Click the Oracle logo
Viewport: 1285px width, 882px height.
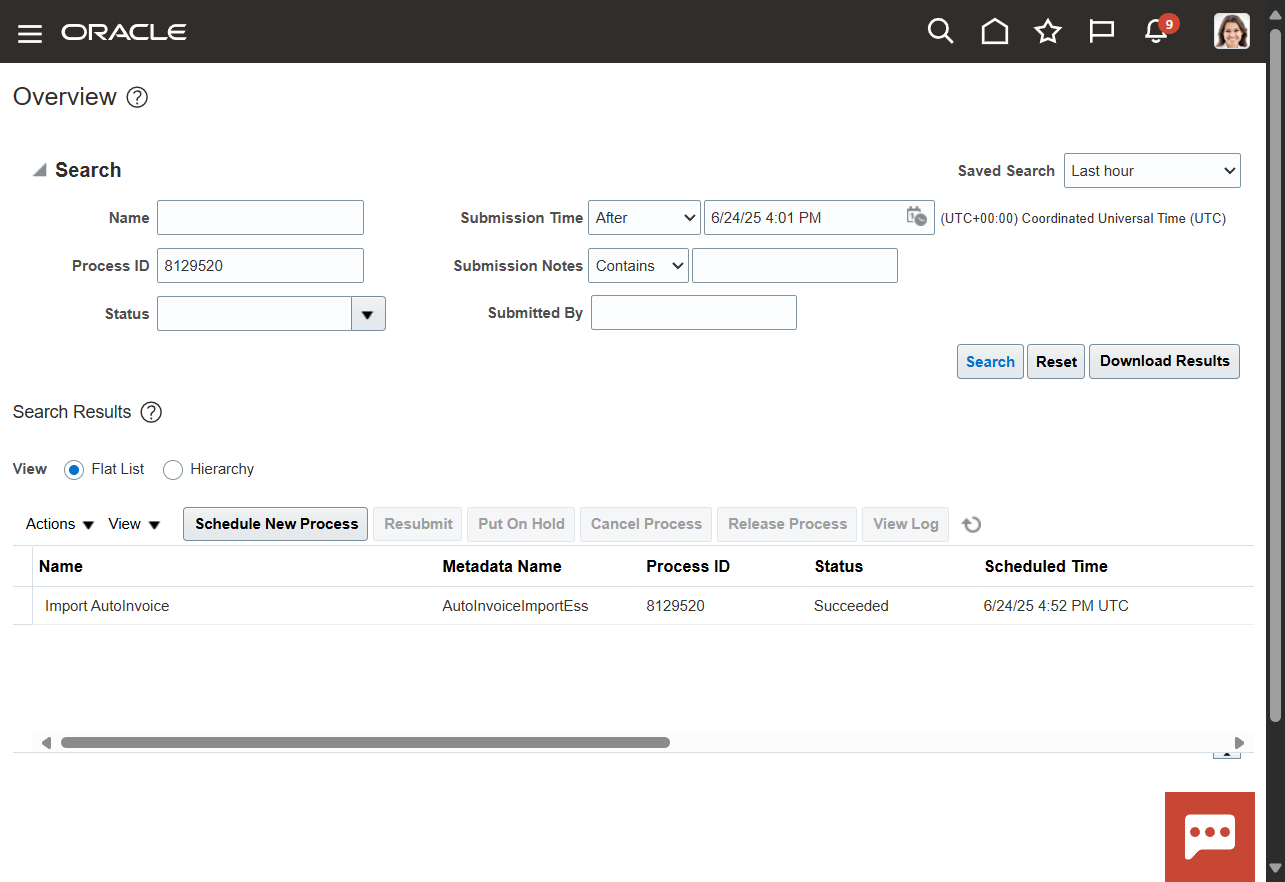point(124,32)
